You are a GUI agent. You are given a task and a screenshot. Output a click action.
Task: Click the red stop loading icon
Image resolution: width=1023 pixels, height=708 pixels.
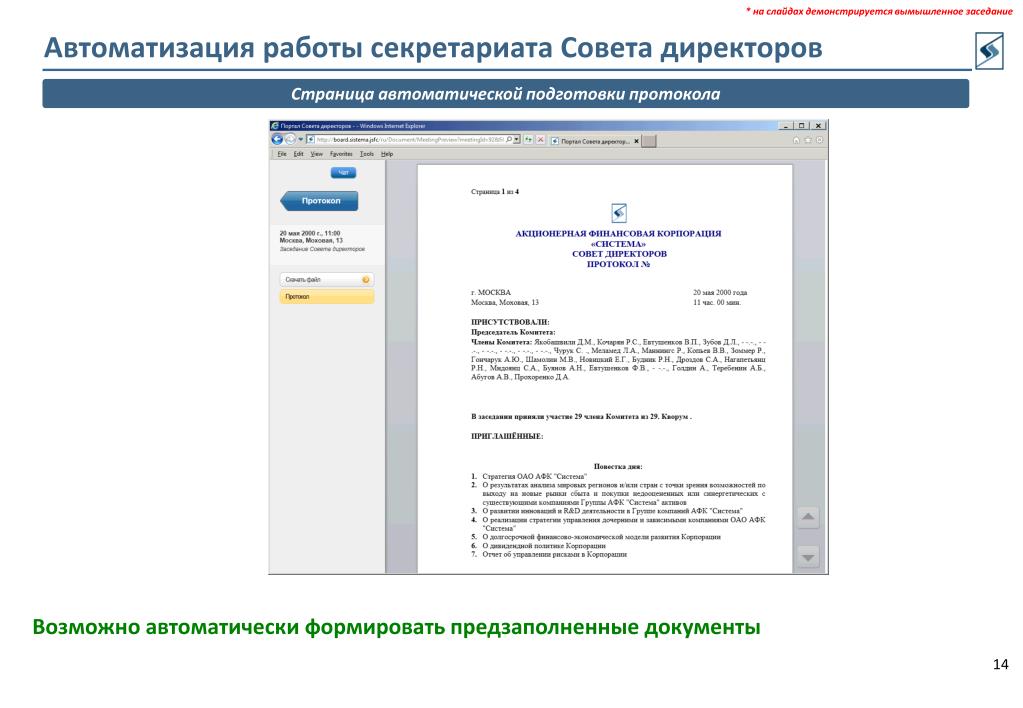click(541, 140)
